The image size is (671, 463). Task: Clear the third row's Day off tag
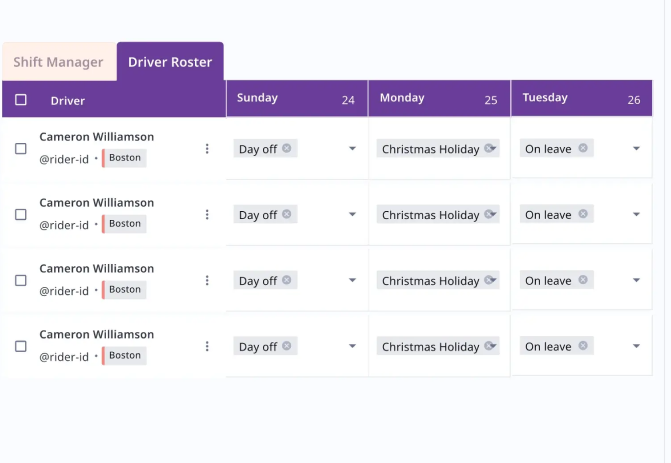(x=287, y=280)
